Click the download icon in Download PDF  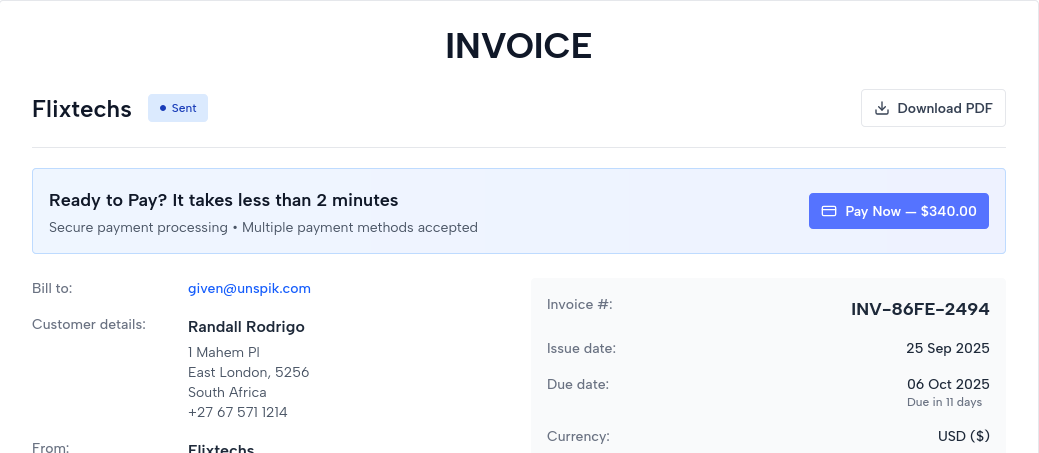coord(882,109)
